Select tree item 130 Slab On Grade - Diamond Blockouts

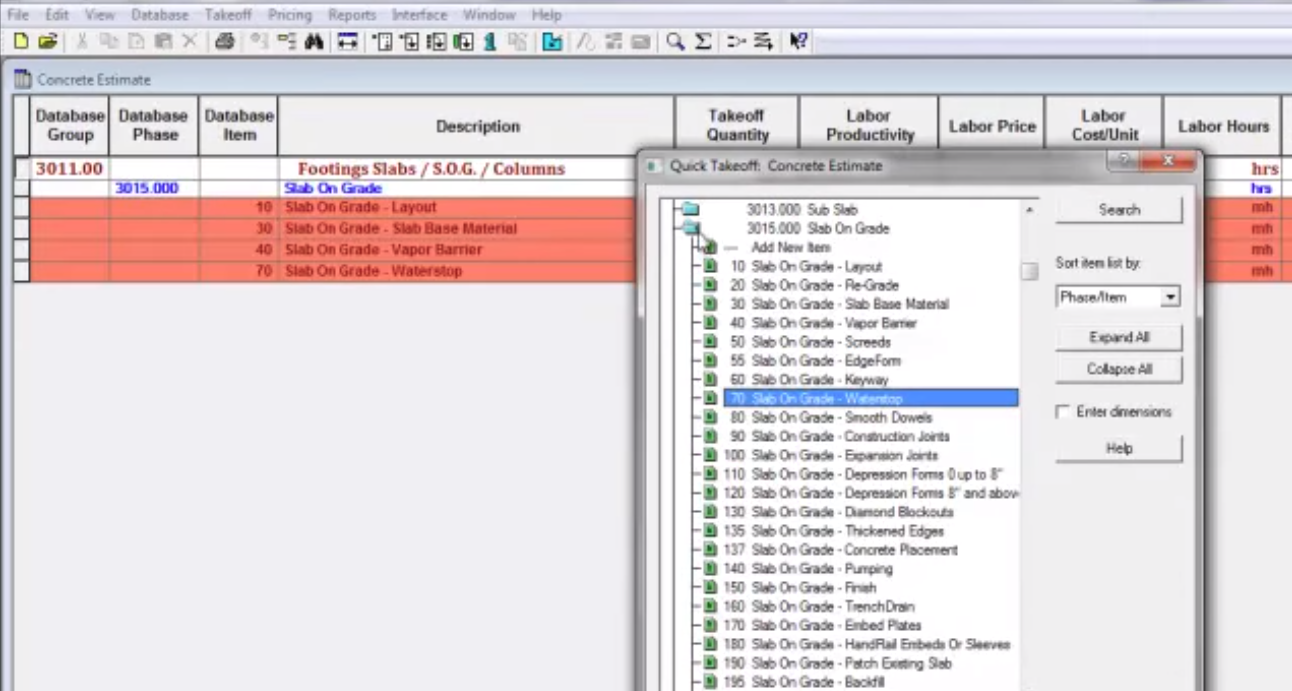pyautogui.click(x=838, y=513)
